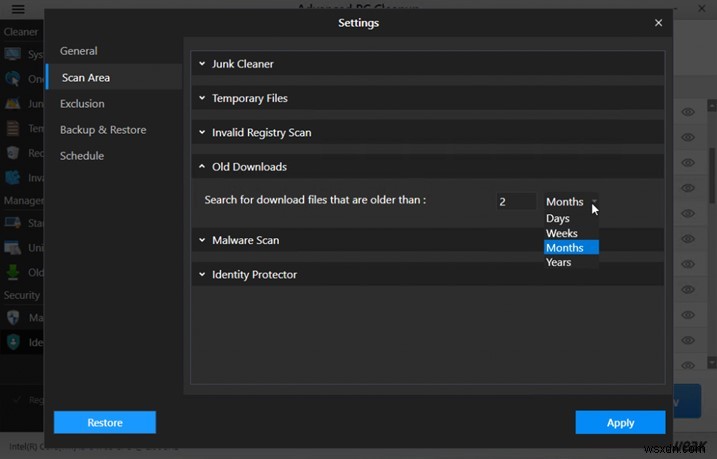Click the Junk Cleaner sidebar icon
717x459 pixels.
(13, 103)
